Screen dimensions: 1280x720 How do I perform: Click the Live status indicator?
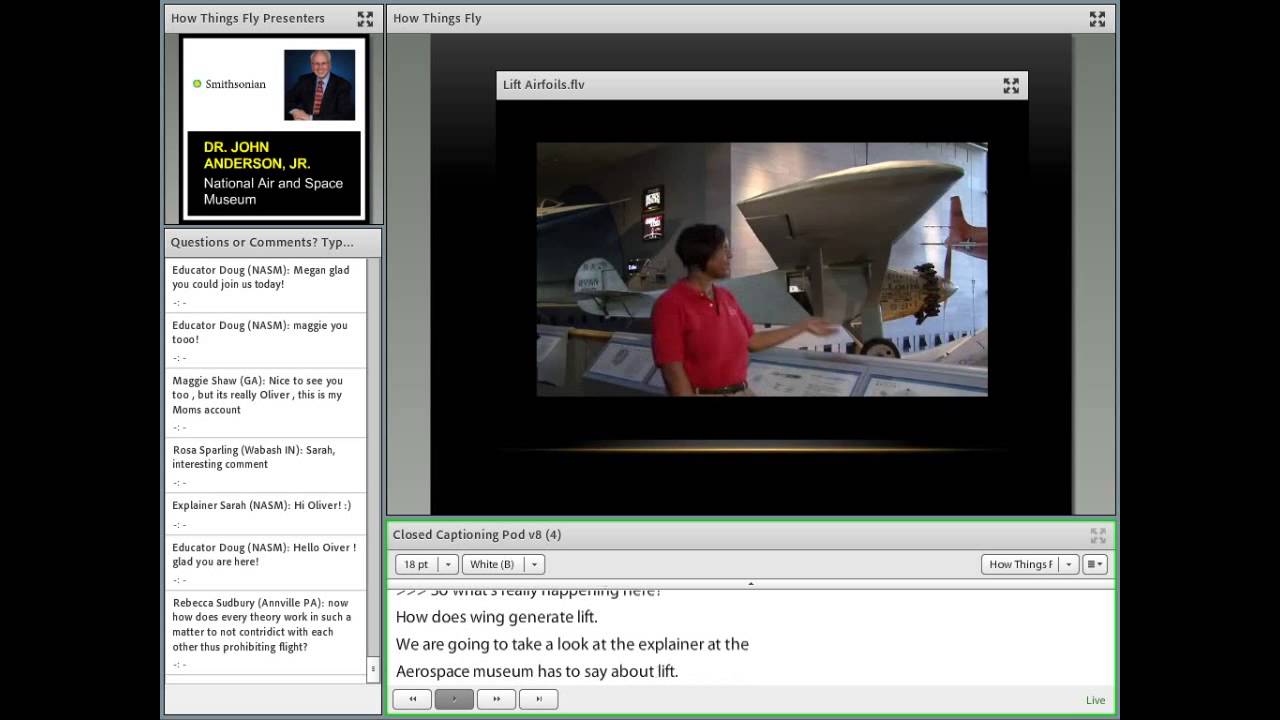[x=1096, y=700]
